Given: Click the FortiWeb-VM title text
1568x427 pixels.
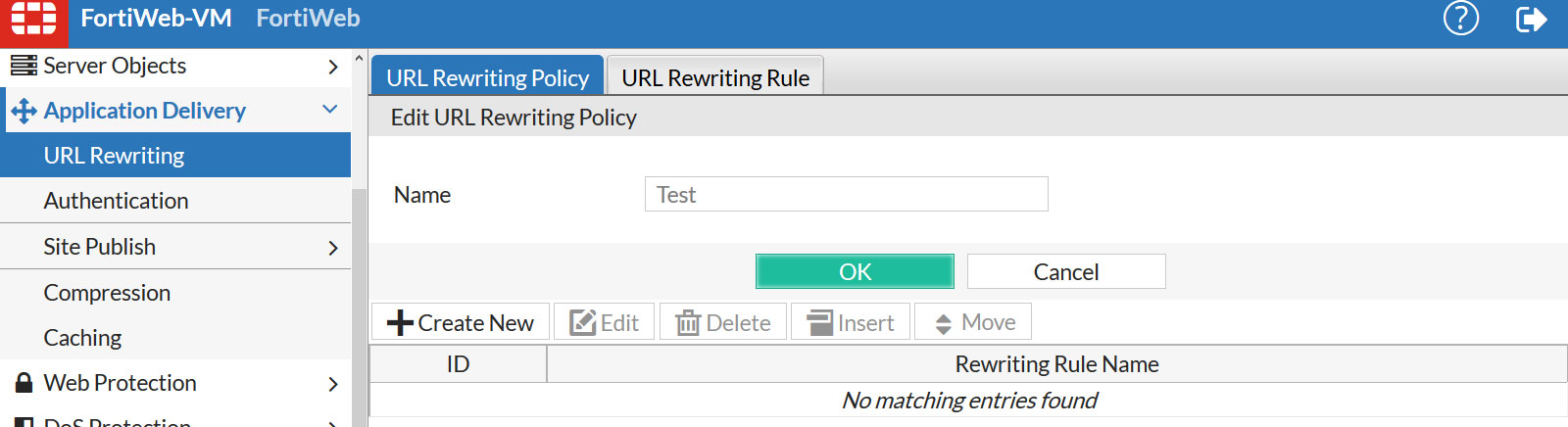Looking at the screenshot, I should pyautogui.click(x=156, y=18).
